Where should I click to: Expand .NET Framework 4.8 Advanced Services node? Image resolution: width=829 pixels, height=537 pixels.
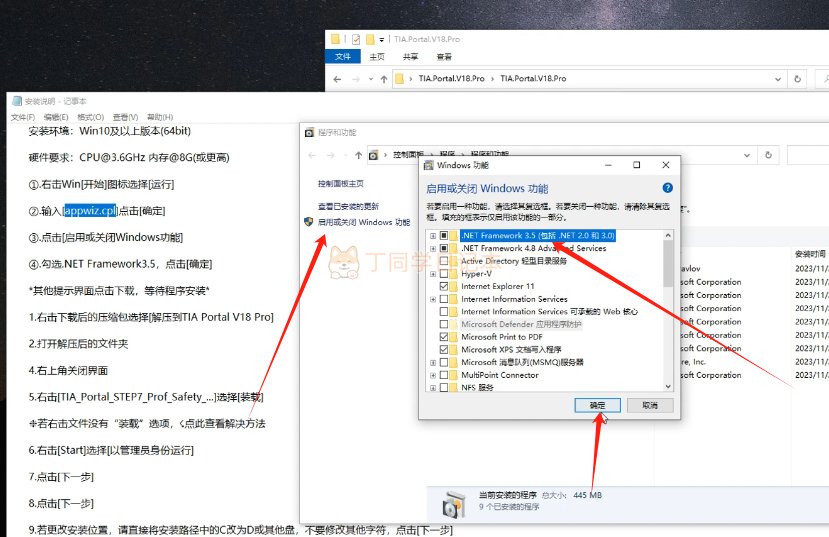pos(433,248)
